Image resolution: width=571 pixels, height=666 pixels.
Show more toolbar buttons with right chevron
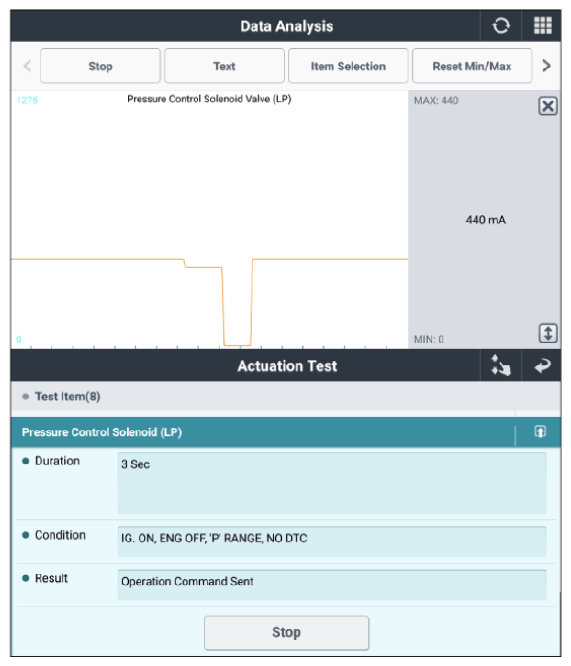click(546, 66)
